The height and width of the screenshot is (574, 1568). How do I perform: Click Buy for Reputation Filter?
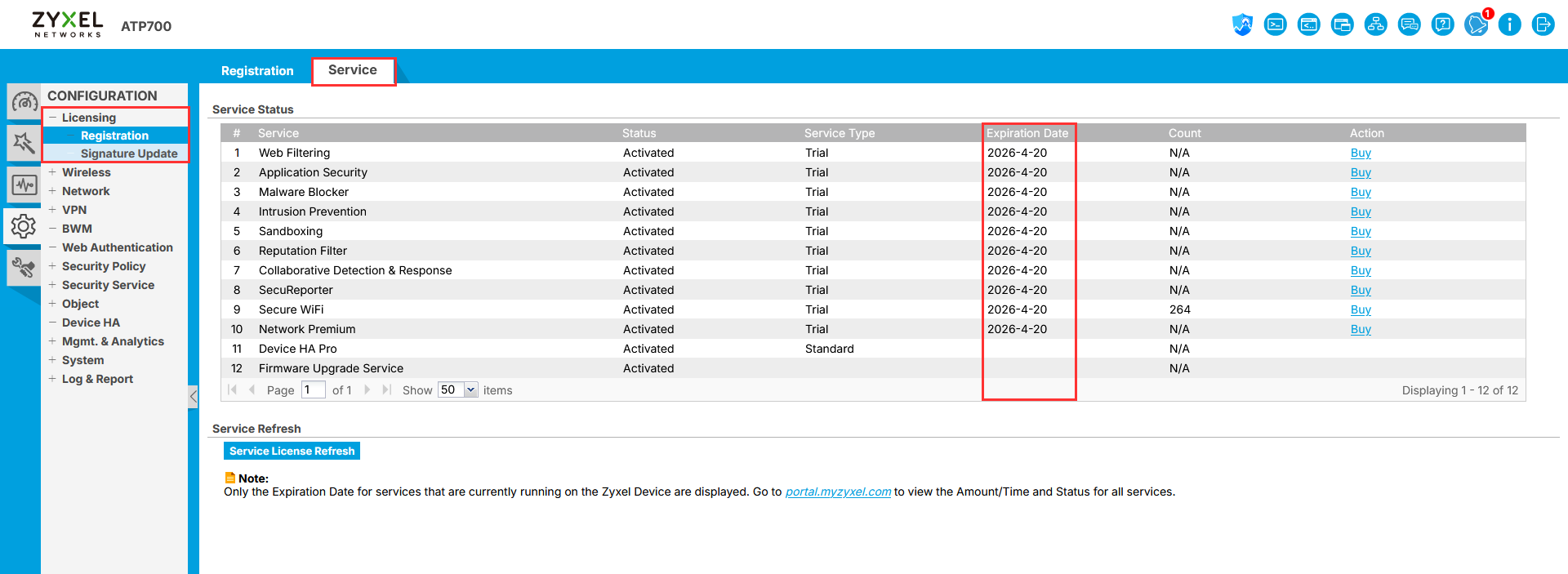click(1361, 251)
